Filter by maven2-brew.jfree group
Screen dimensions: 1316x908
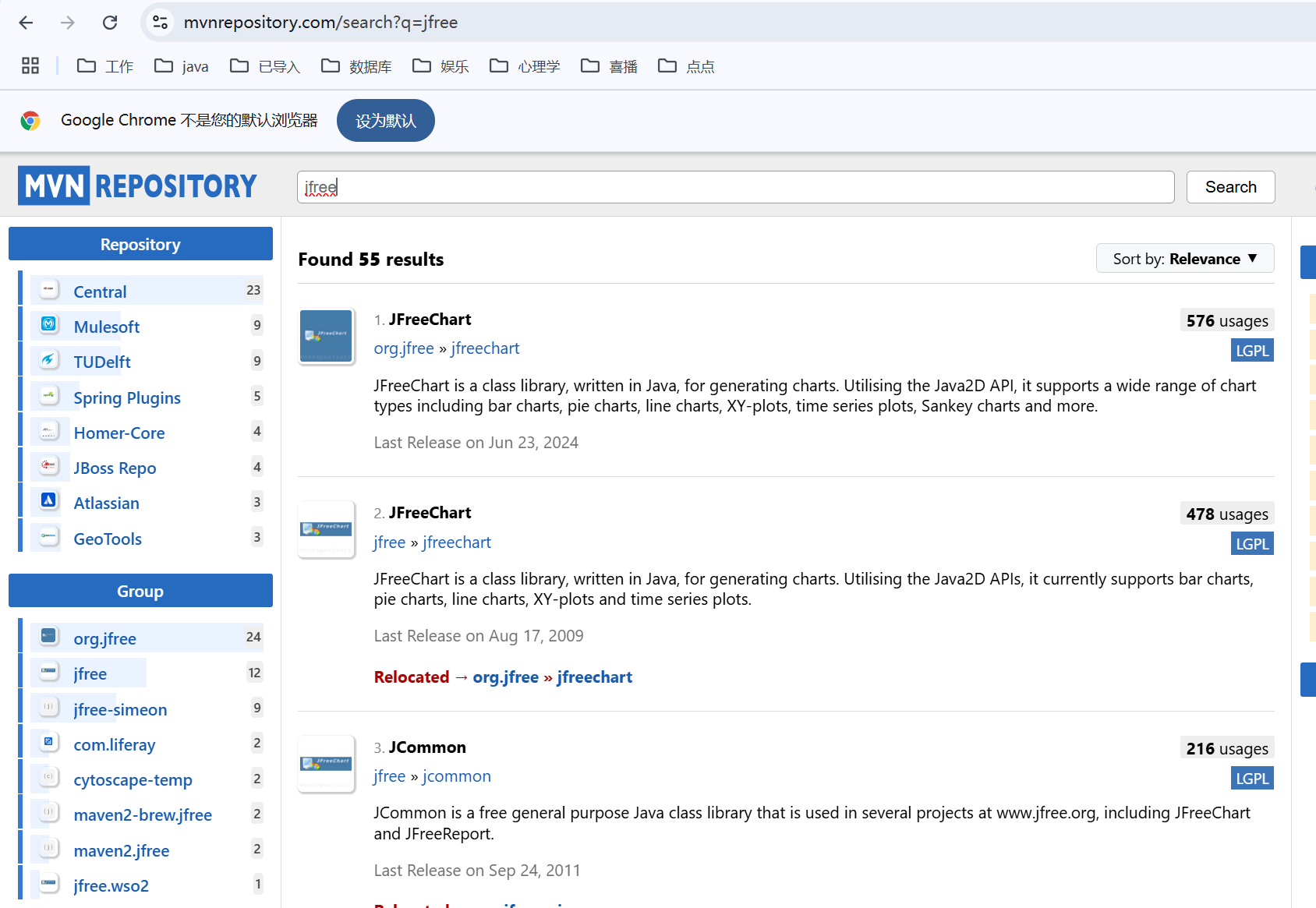click(143, 815)
